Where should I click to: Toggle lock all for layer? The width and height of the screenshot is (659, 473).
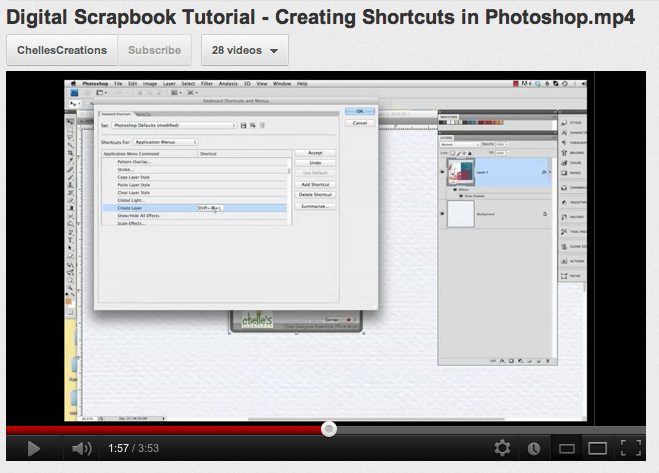click(470, 153)
